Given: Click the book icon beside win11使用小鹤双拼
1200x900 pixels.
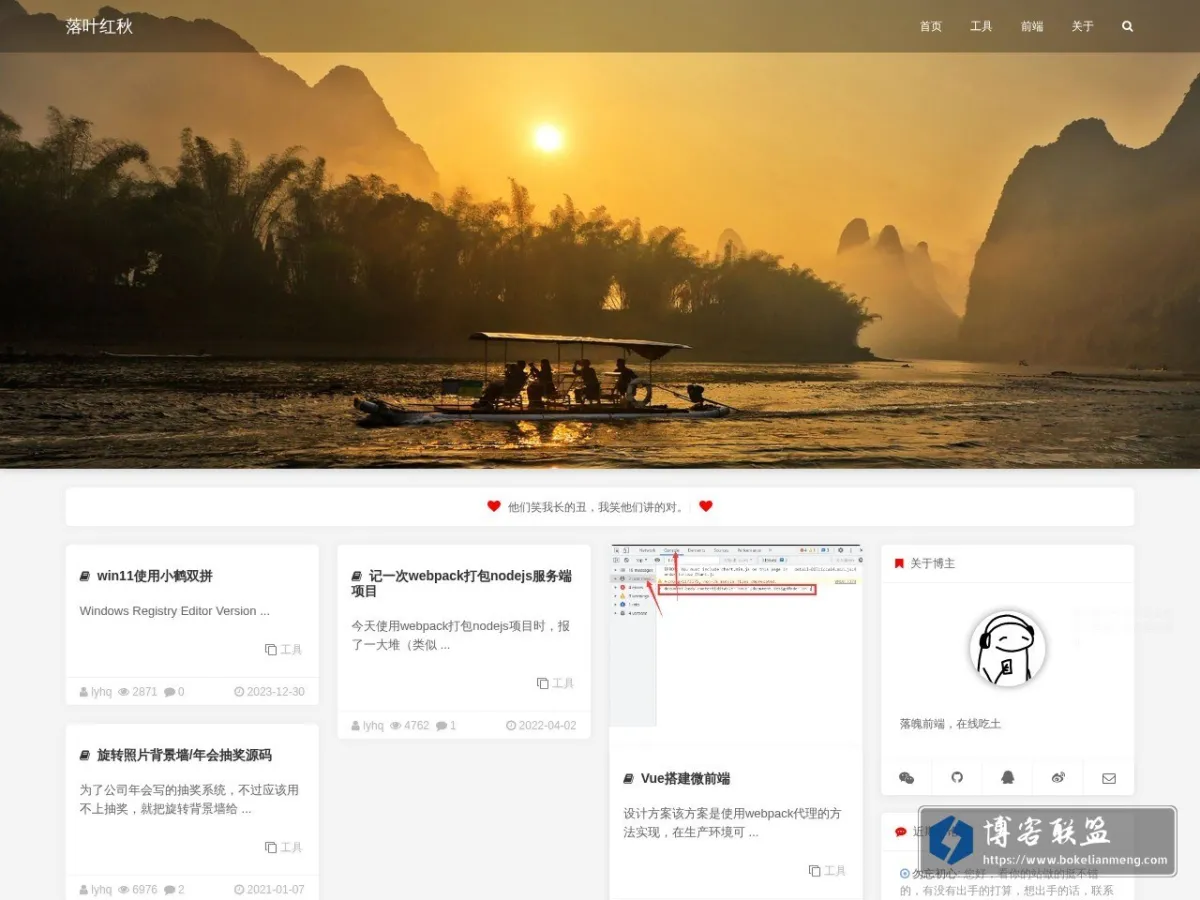Looking at the screenshot, I should pyautogui.click(x=85, y=576).
